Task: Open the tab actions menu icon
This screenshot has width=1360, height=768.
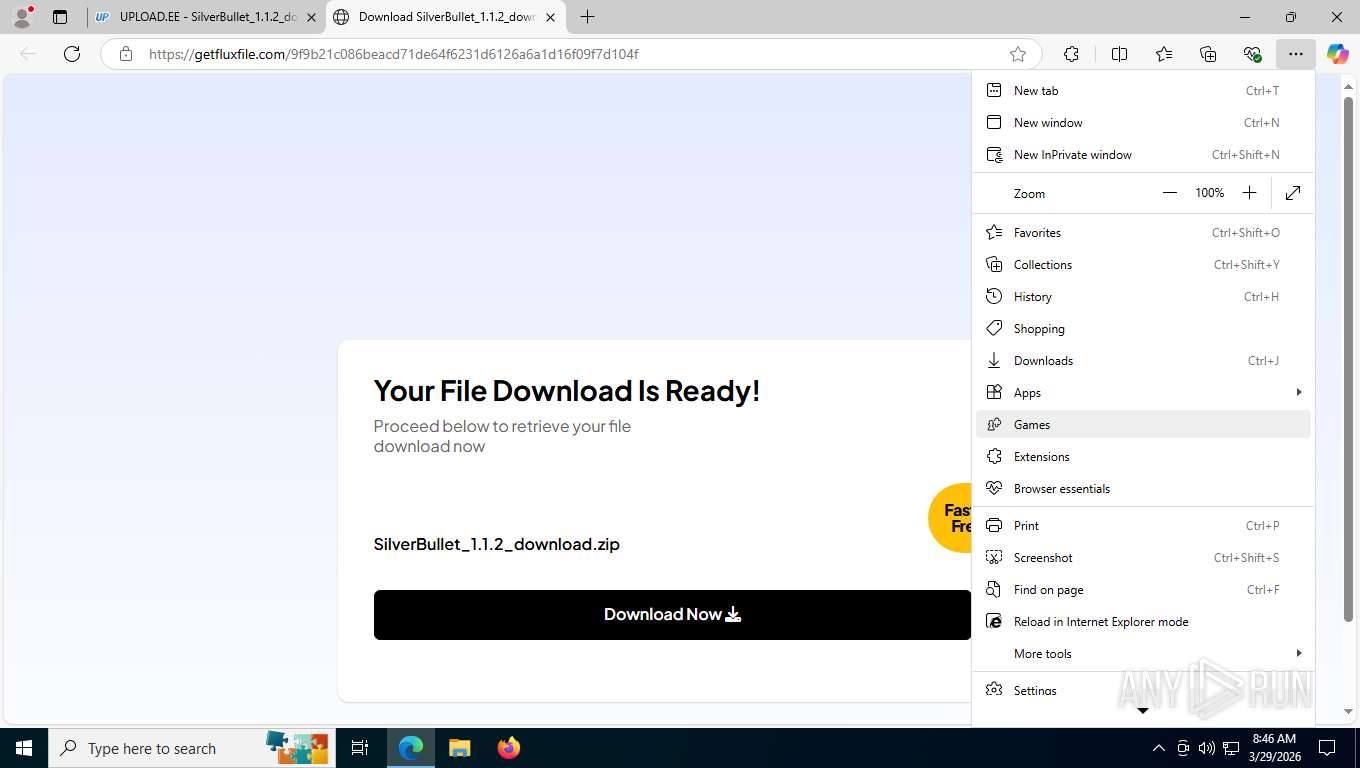Action: click(x=60, y=17)
